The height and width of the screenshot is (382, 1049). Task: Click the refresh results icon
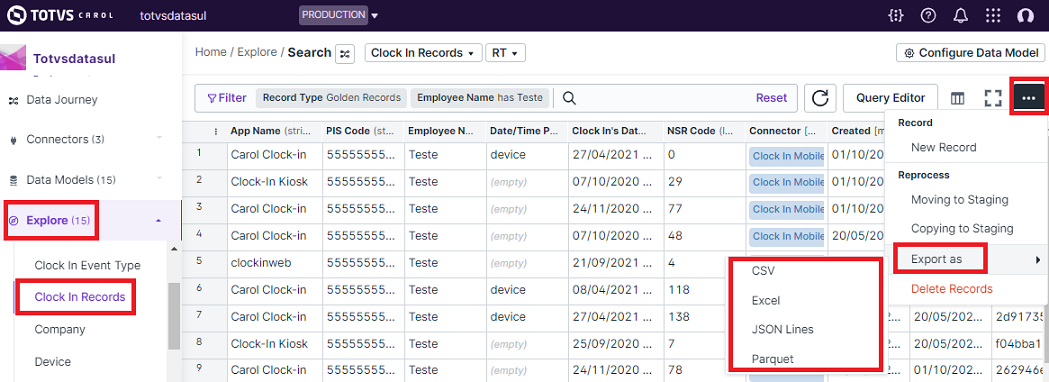[x=820, y=98]
